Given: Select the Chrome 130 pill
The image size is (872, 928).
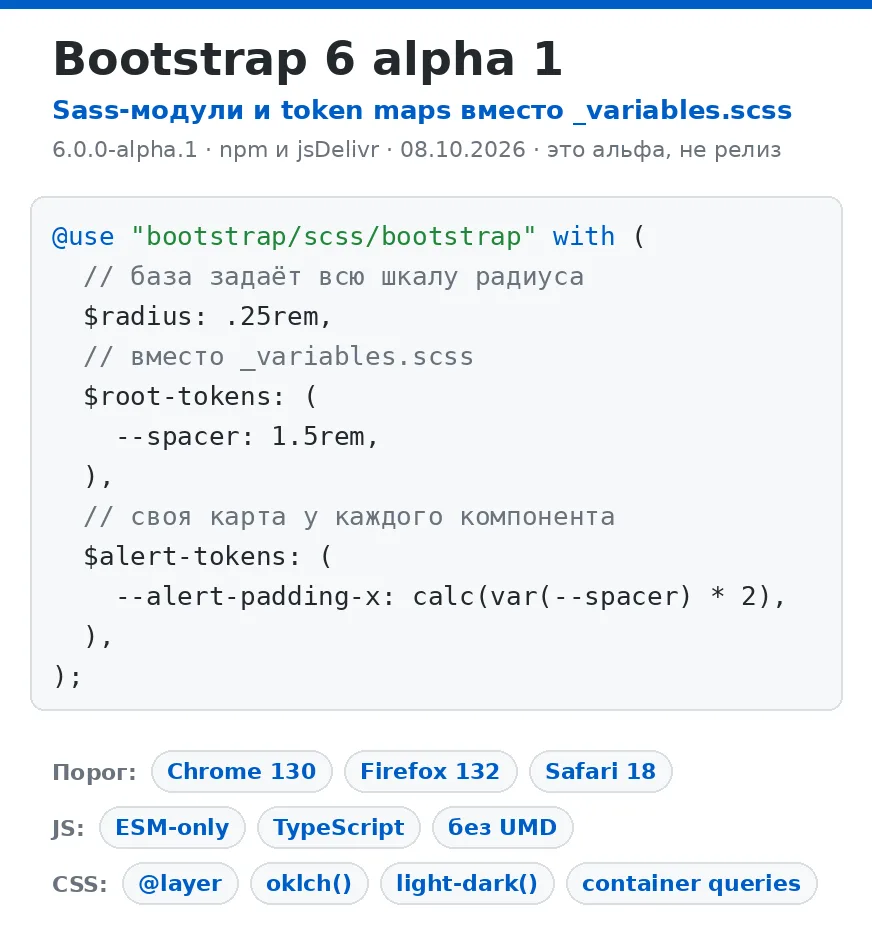Looking at the screenshot, I should point(242,771).
